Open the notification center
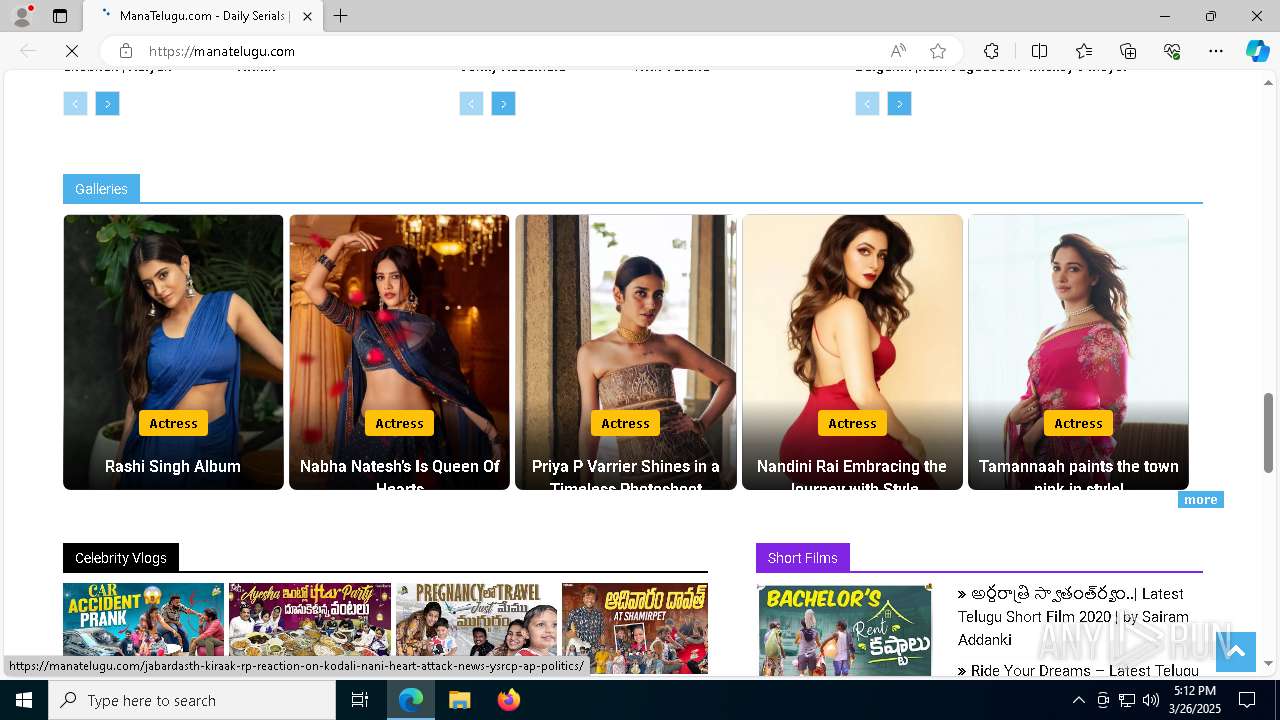The width and height of the screenshot is (1280, 720). 1247,700
